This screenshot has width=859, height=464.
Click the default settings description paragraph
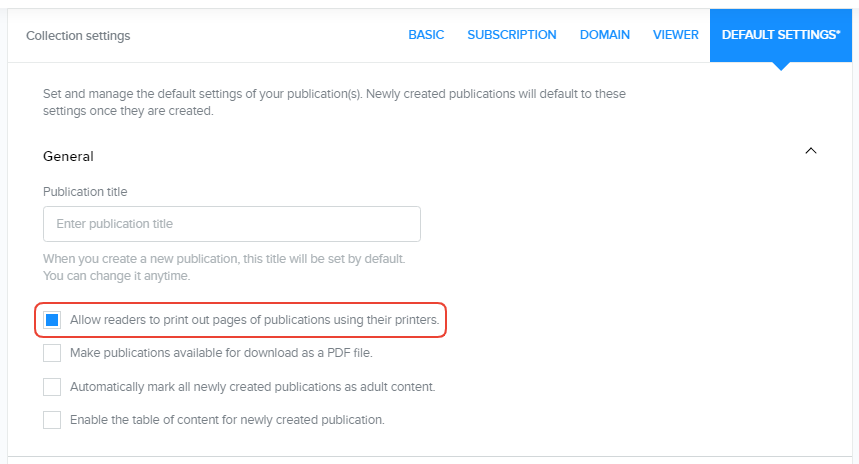point(334,102)
